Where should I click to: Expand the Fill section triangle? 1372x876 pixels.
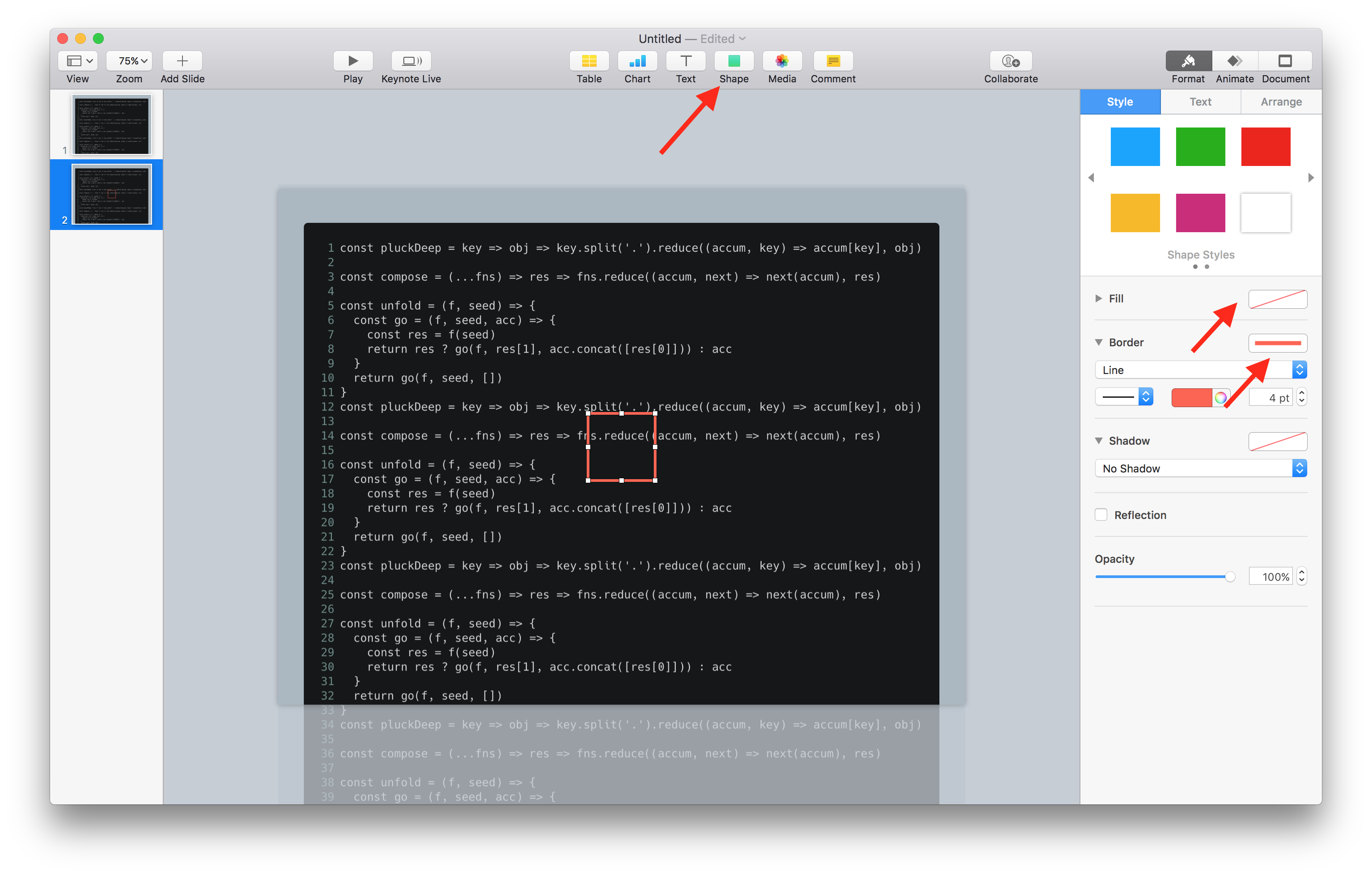tap(1098, 298)
